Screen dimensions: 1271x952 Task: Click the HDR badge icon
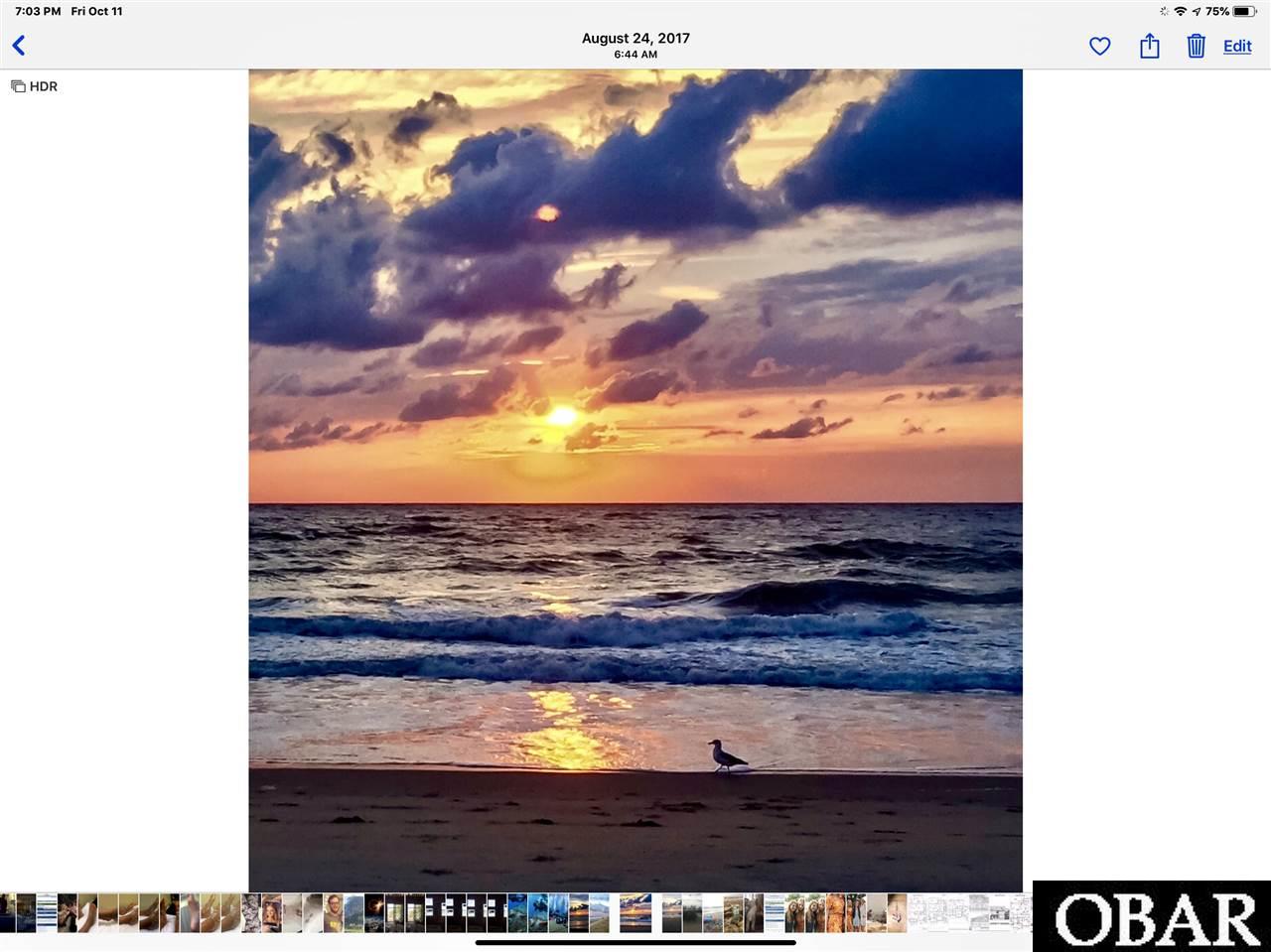(x=18, y=86)
